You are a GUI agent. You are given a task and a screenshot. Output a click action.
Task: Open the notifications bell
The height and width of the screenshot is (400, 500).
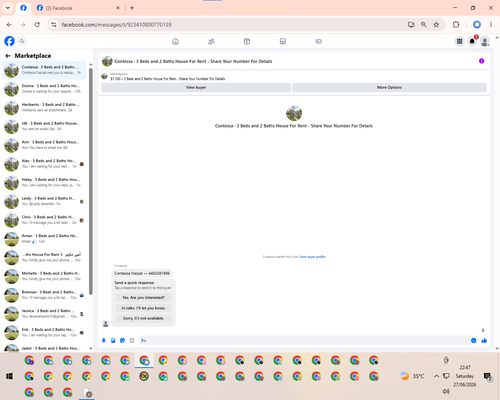coord(472,41)
